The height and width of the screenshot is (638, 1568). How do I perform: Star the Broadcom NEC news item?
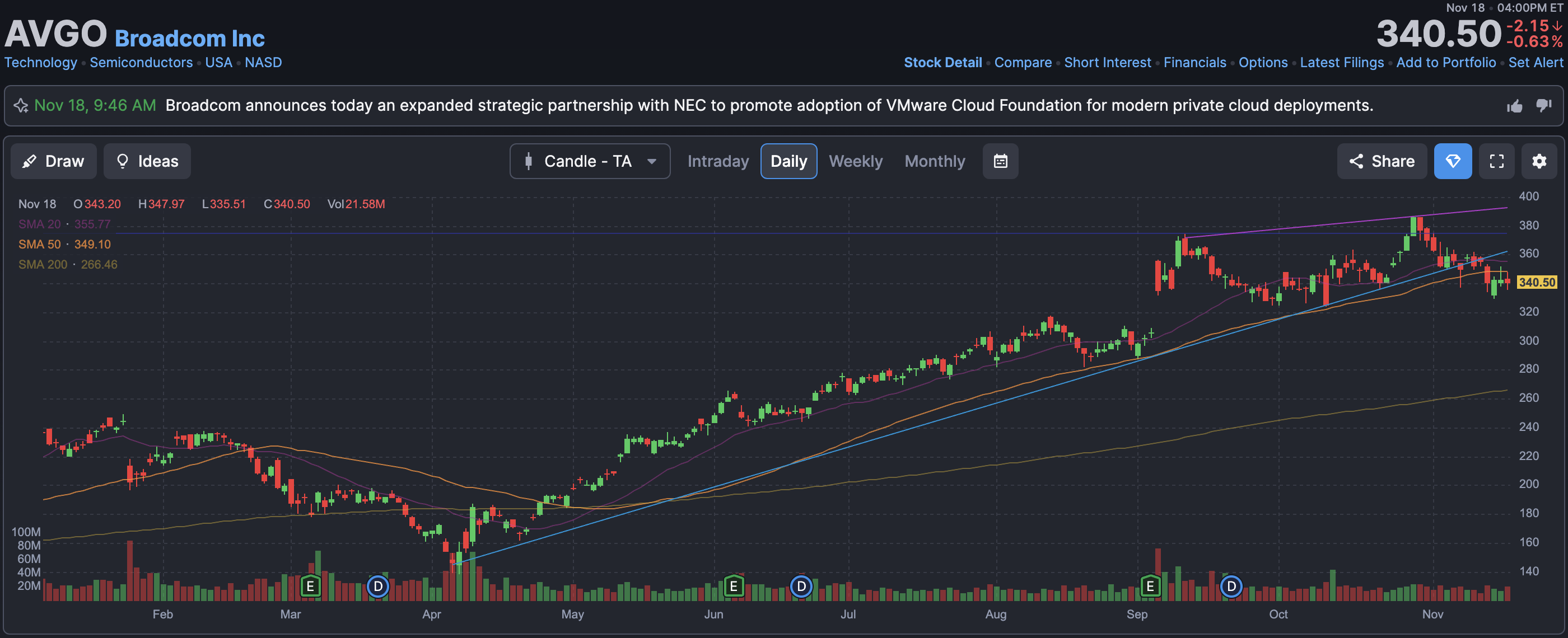21,106
